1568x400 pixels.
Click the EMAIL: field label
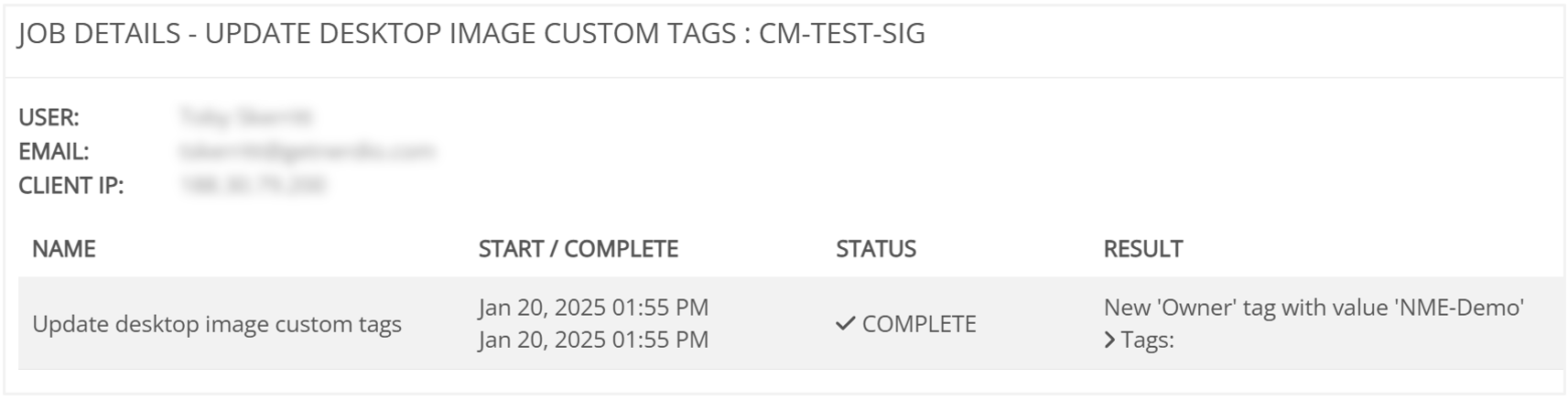[x=54, y=151]
